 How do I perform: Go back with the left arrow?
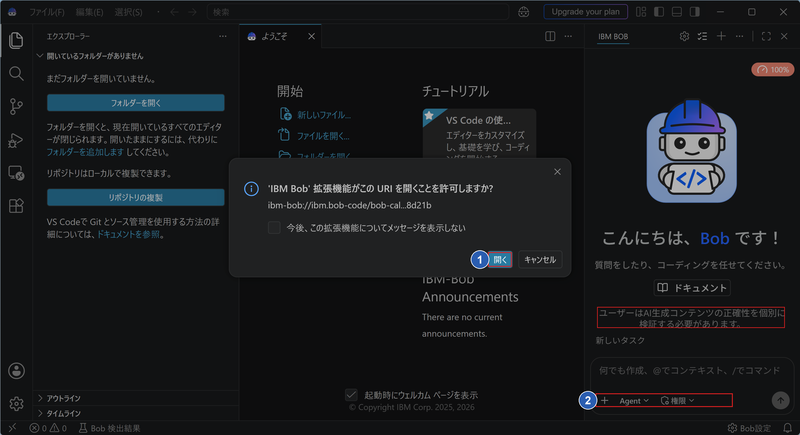pos(174,12)
